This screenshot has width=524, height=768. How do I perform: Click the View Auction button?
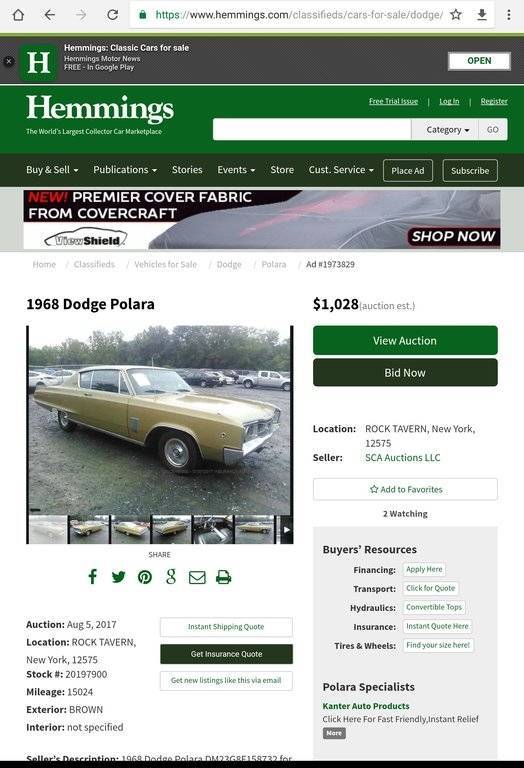click(x=405, y=340)
